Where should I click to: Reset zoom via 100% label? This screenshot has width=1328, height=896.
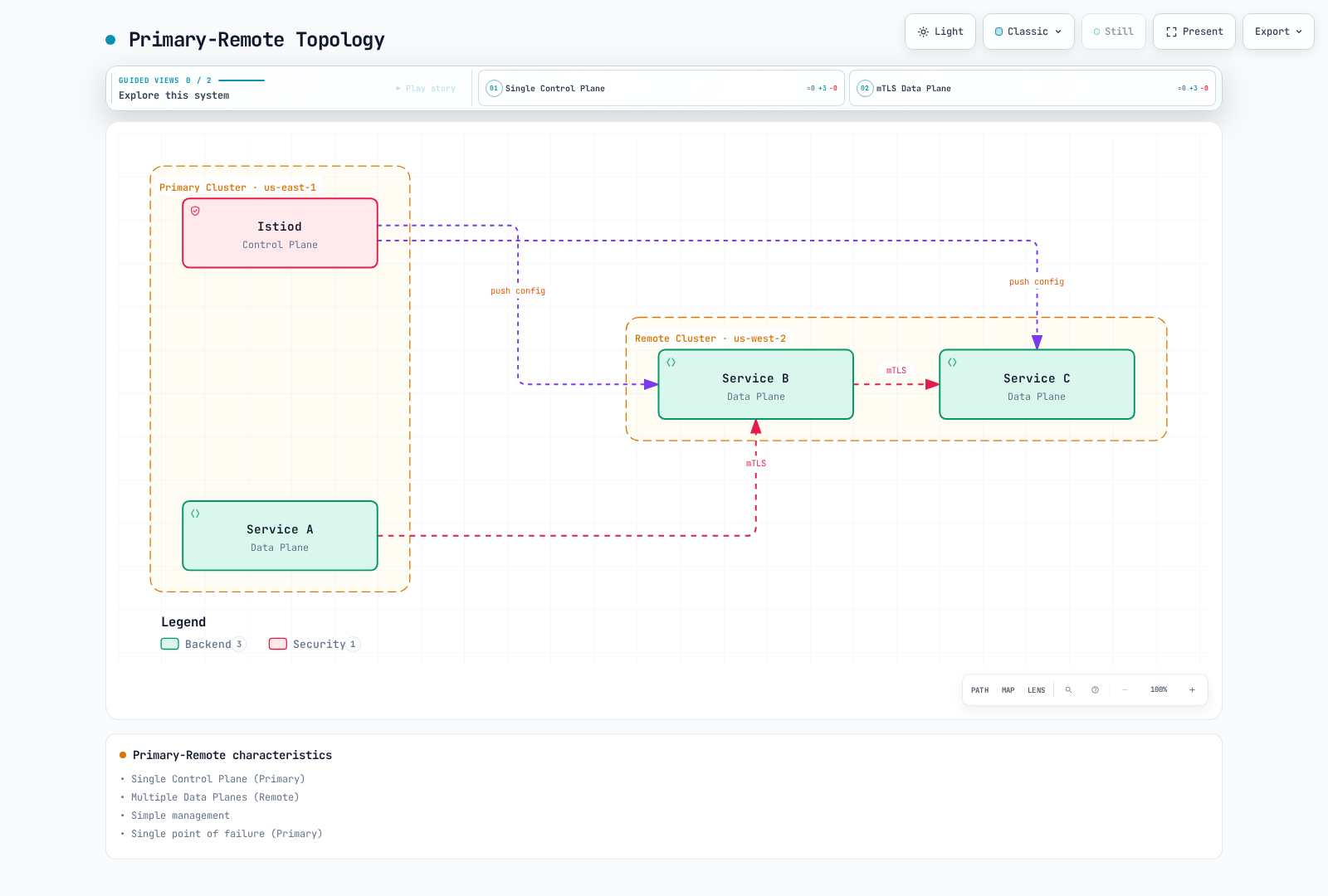[x=1159, y=690]
